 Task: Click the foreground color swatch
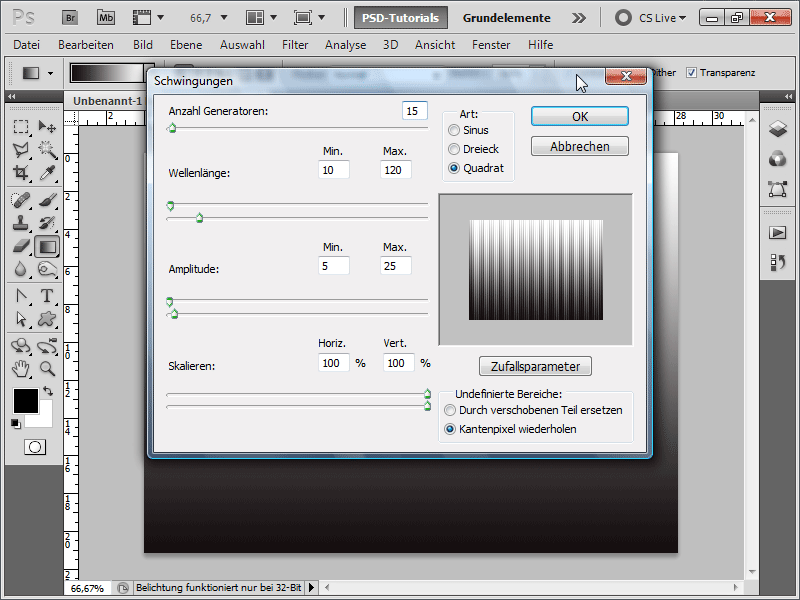tap(26, 401)
